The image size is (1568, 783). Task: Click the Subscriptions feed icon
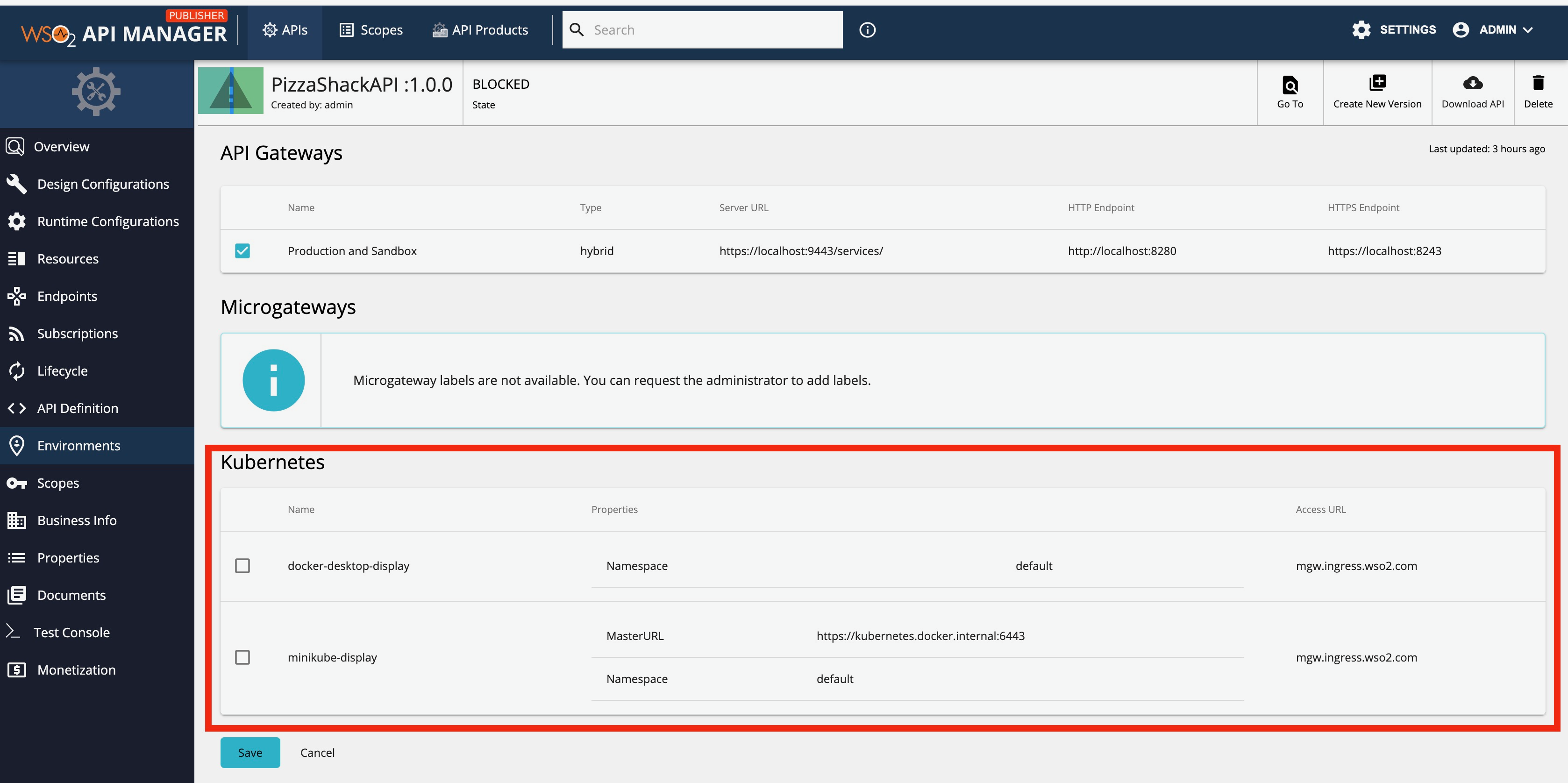[16, 334]
